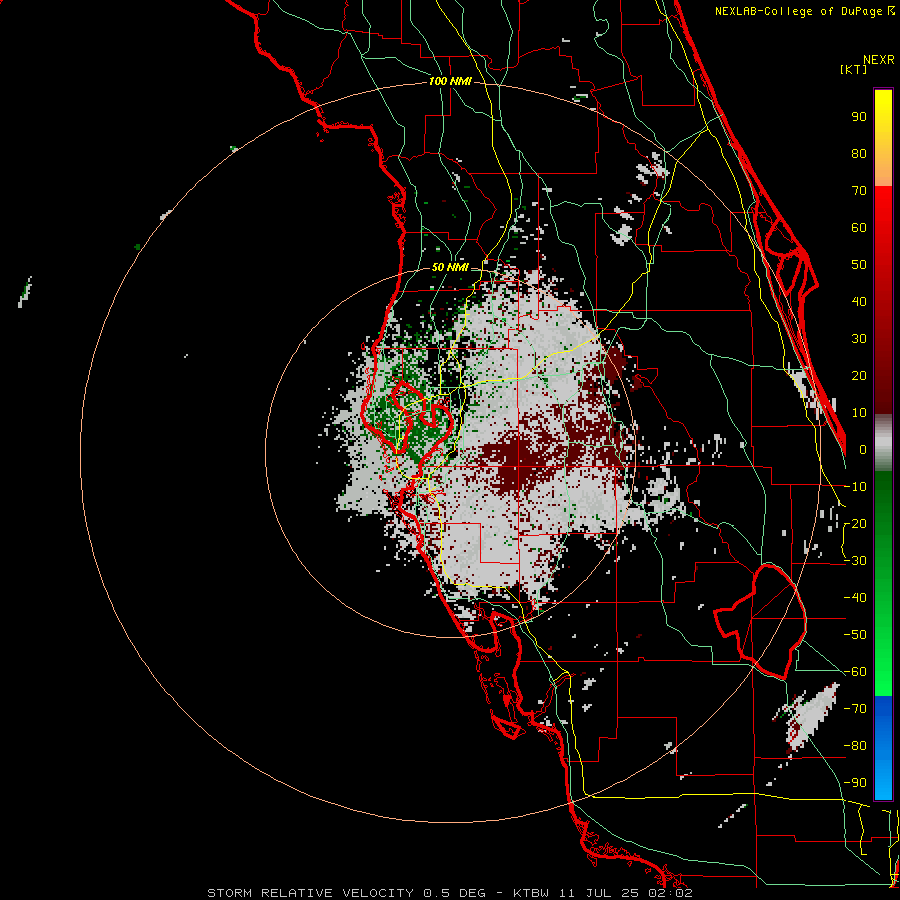This screenshot has width=900, height=900.
Task: Click the gray zero-velocity segment of color bar
Action: tap(883, 443)
